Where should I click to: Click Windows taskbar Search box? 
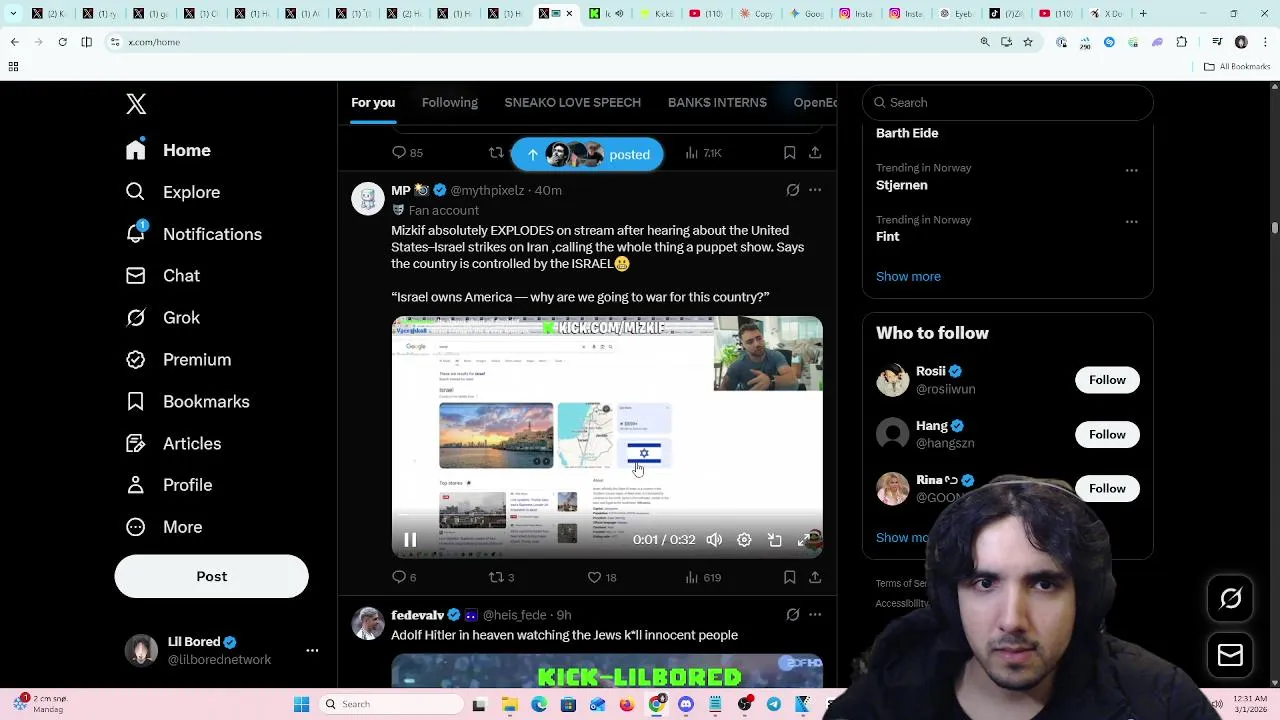[x=391, y=704]
